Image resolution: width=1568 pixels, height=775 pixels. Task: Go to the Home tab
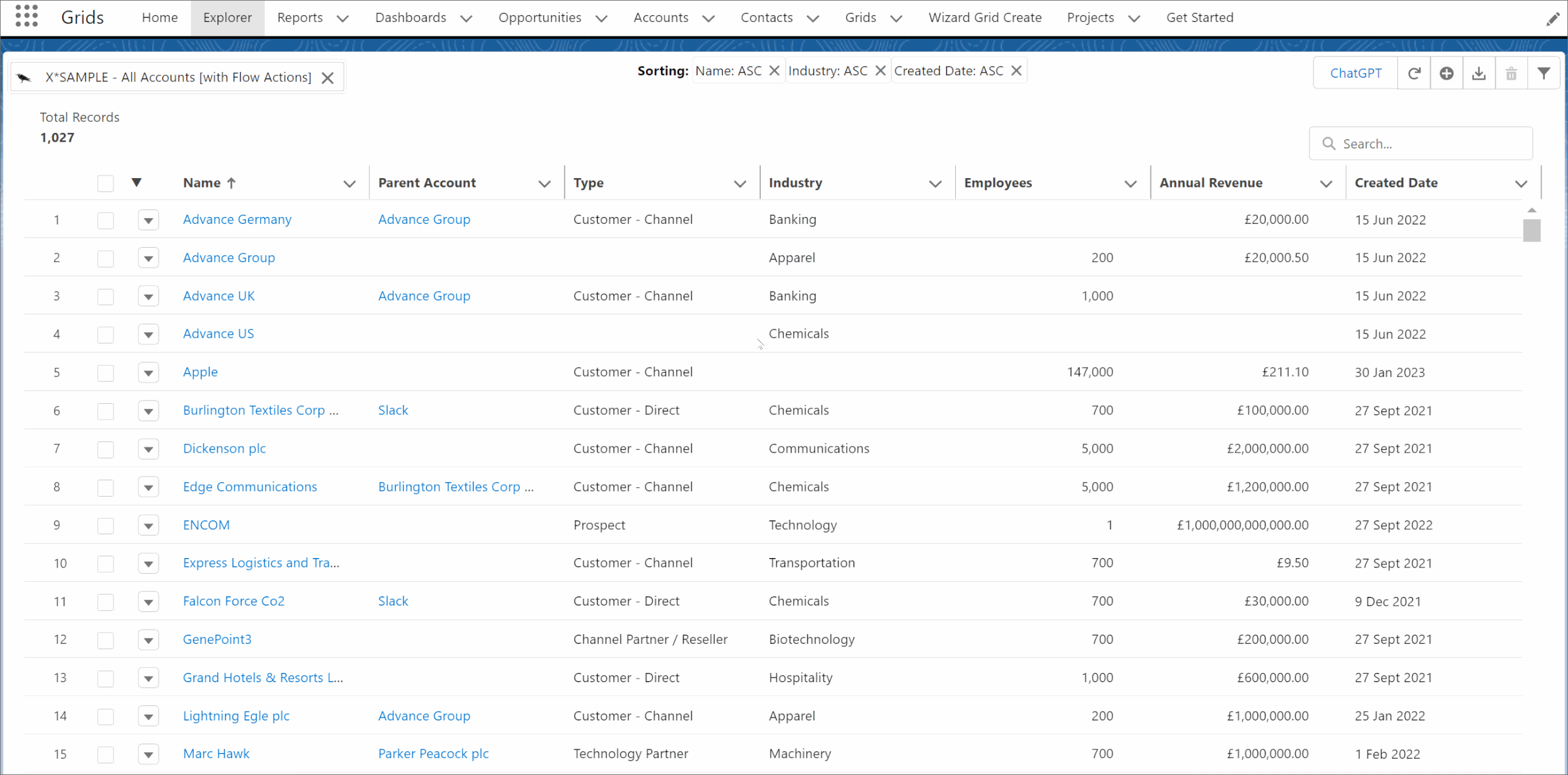pos(160,18)
